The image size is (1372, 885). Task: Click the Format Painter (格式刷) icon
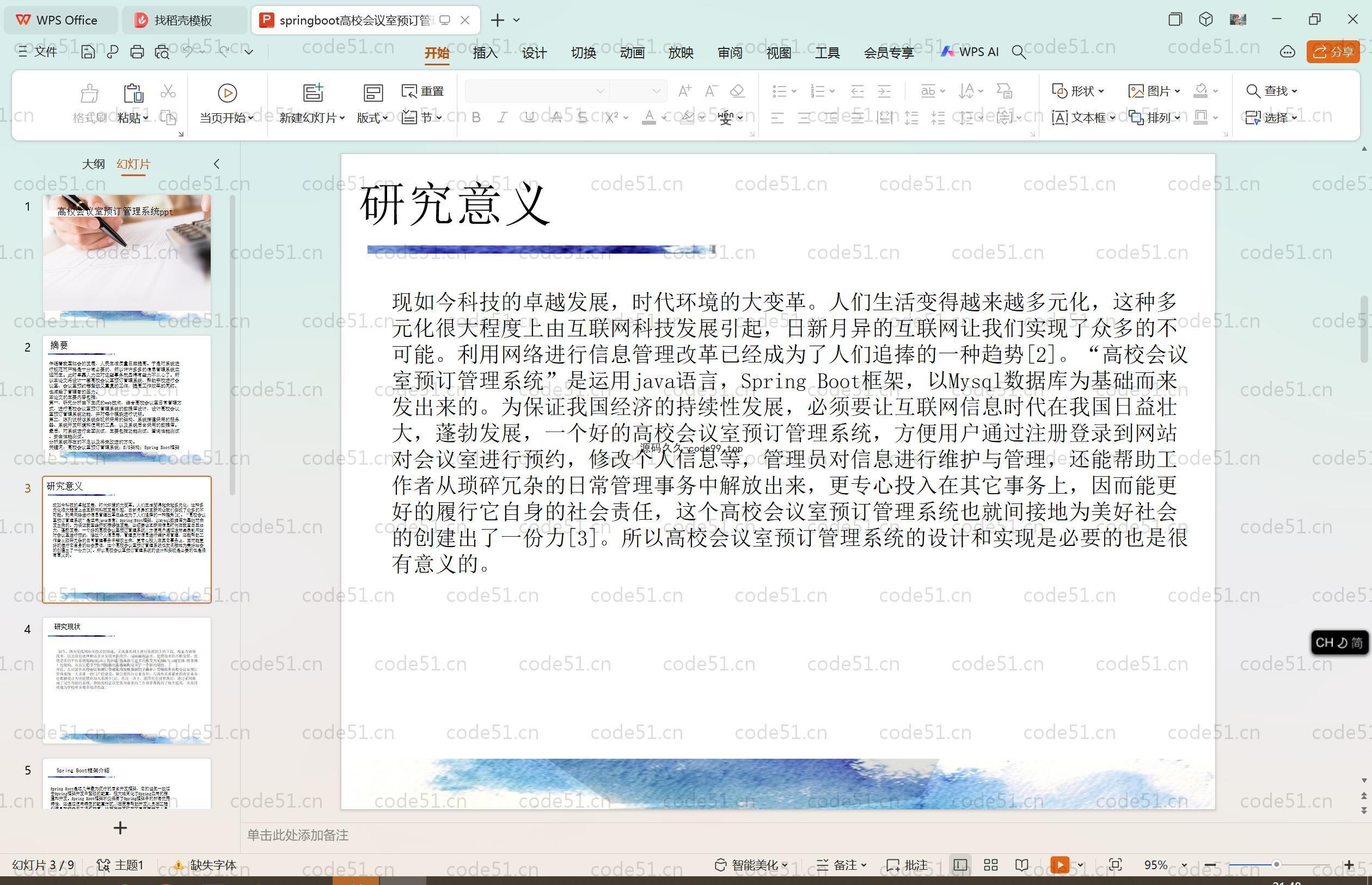(90, 93)
